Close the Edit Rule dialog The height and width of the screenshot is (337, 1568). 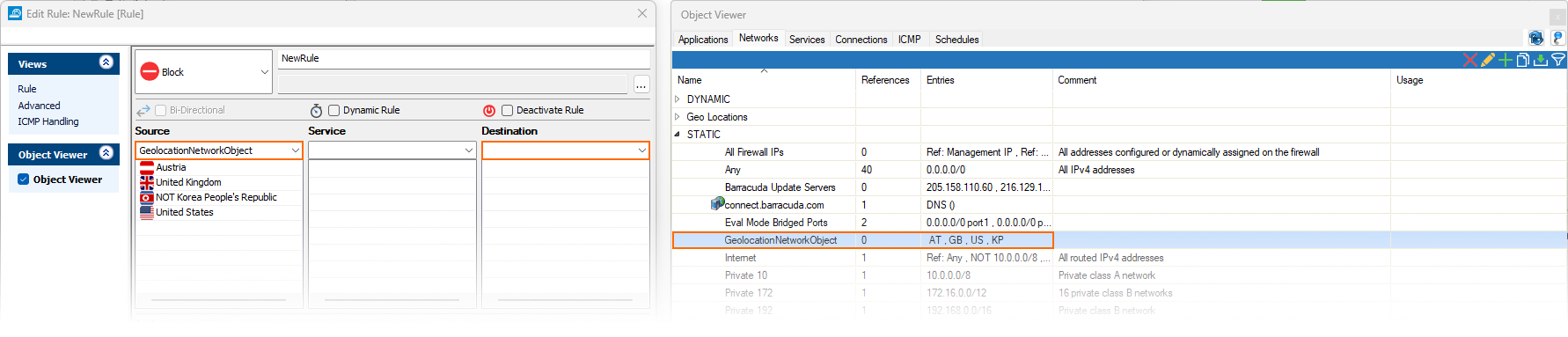click(x=642, y=13)
